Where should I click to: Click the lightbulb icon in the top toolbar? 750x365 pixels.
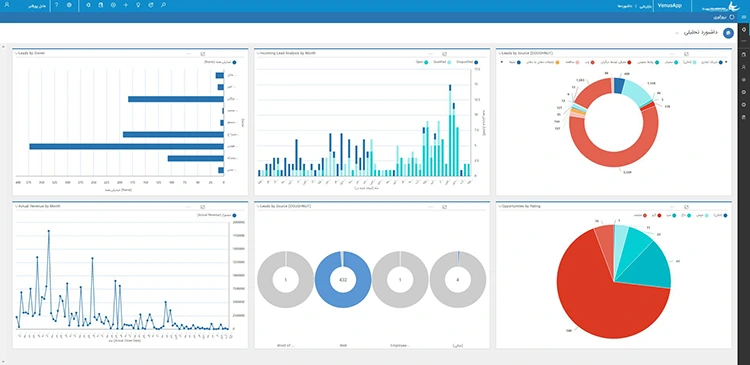[138, 5]
